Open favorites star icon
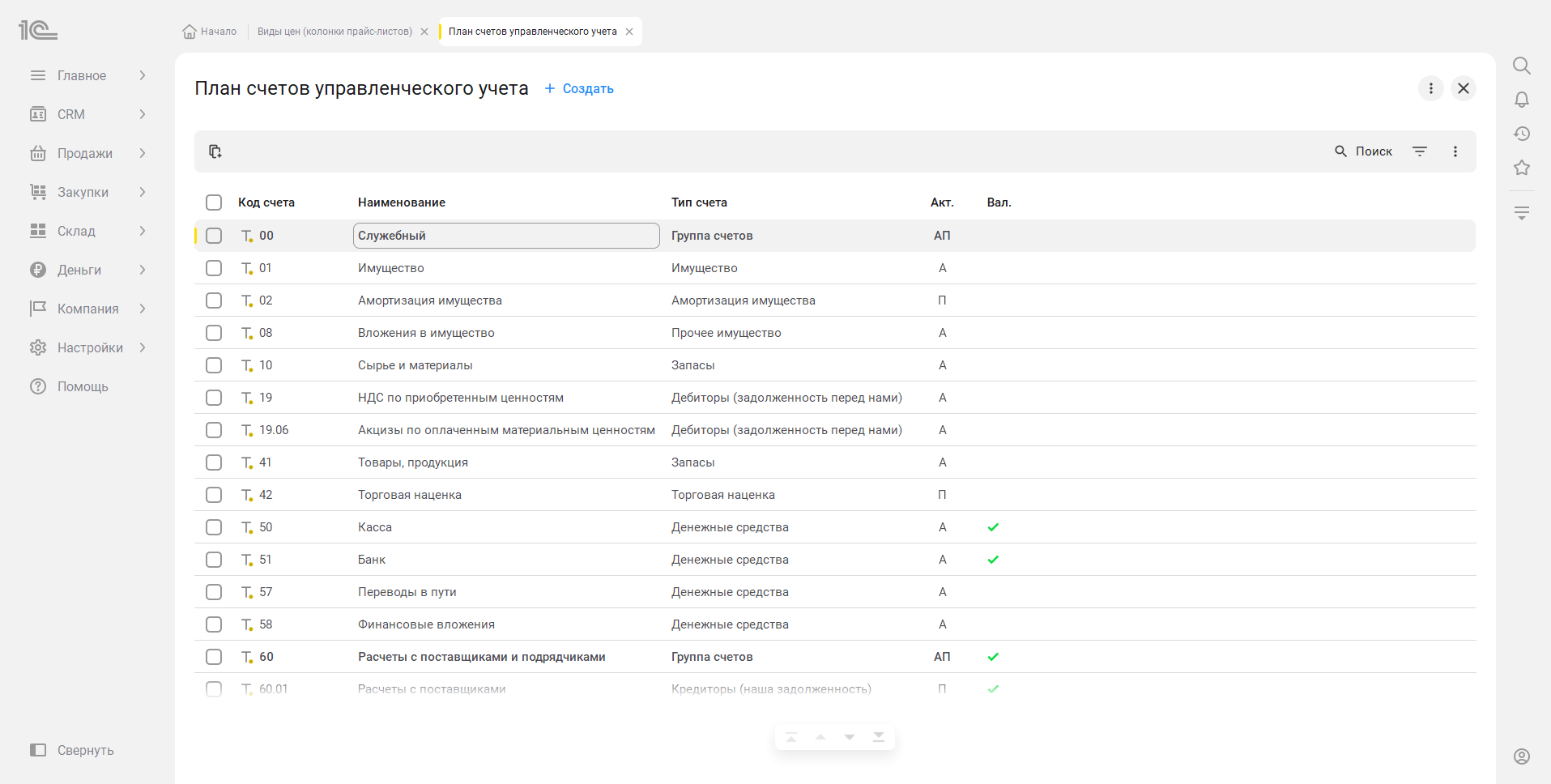This screenshot has height=784, width=1551. (1522, 168)
